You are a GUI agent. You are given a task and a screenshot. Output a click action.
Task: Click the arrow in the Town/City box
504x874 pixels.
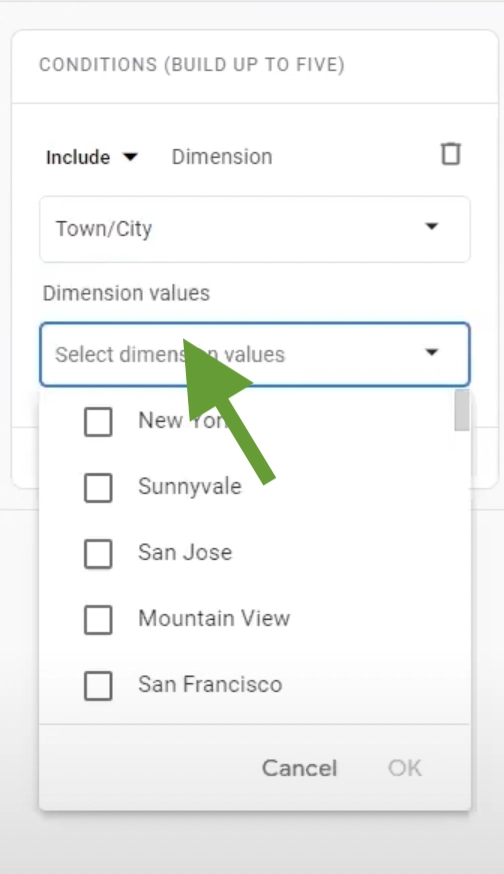[431, 226]
